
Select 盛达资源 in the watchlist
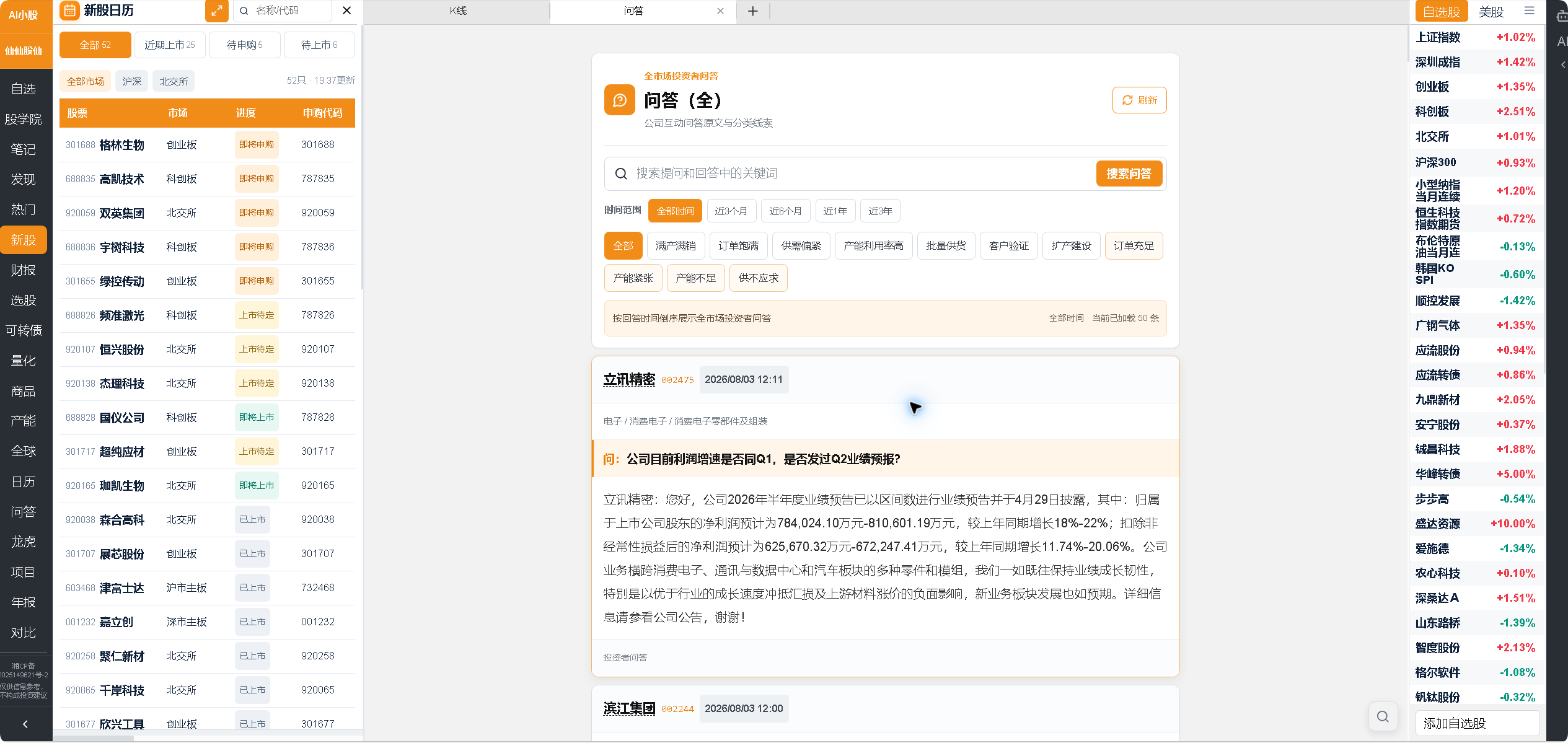click(1476, 524)
